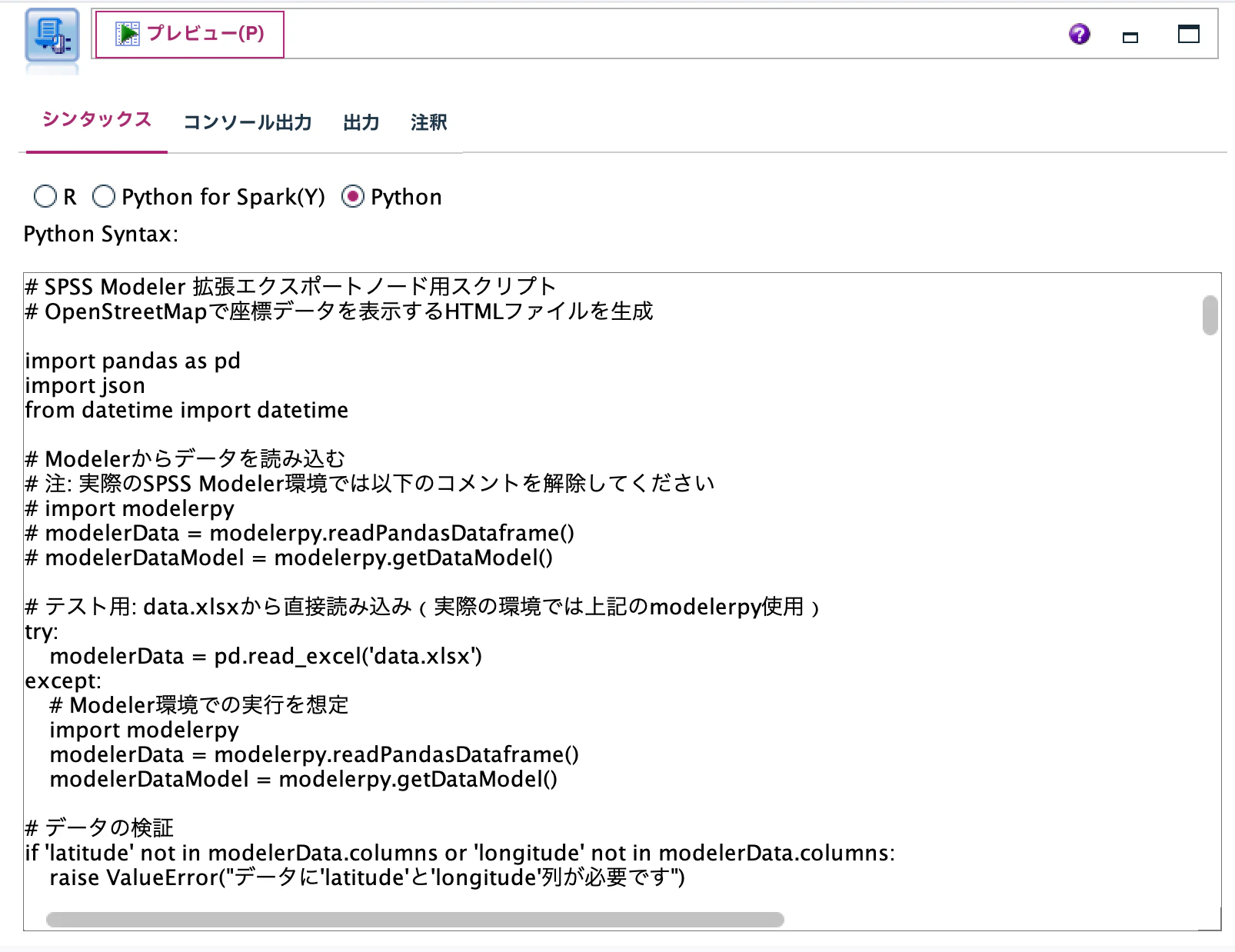Screen dimensions: 1235x952
Task: Click the 'try:' line in code
Action: 42,631
